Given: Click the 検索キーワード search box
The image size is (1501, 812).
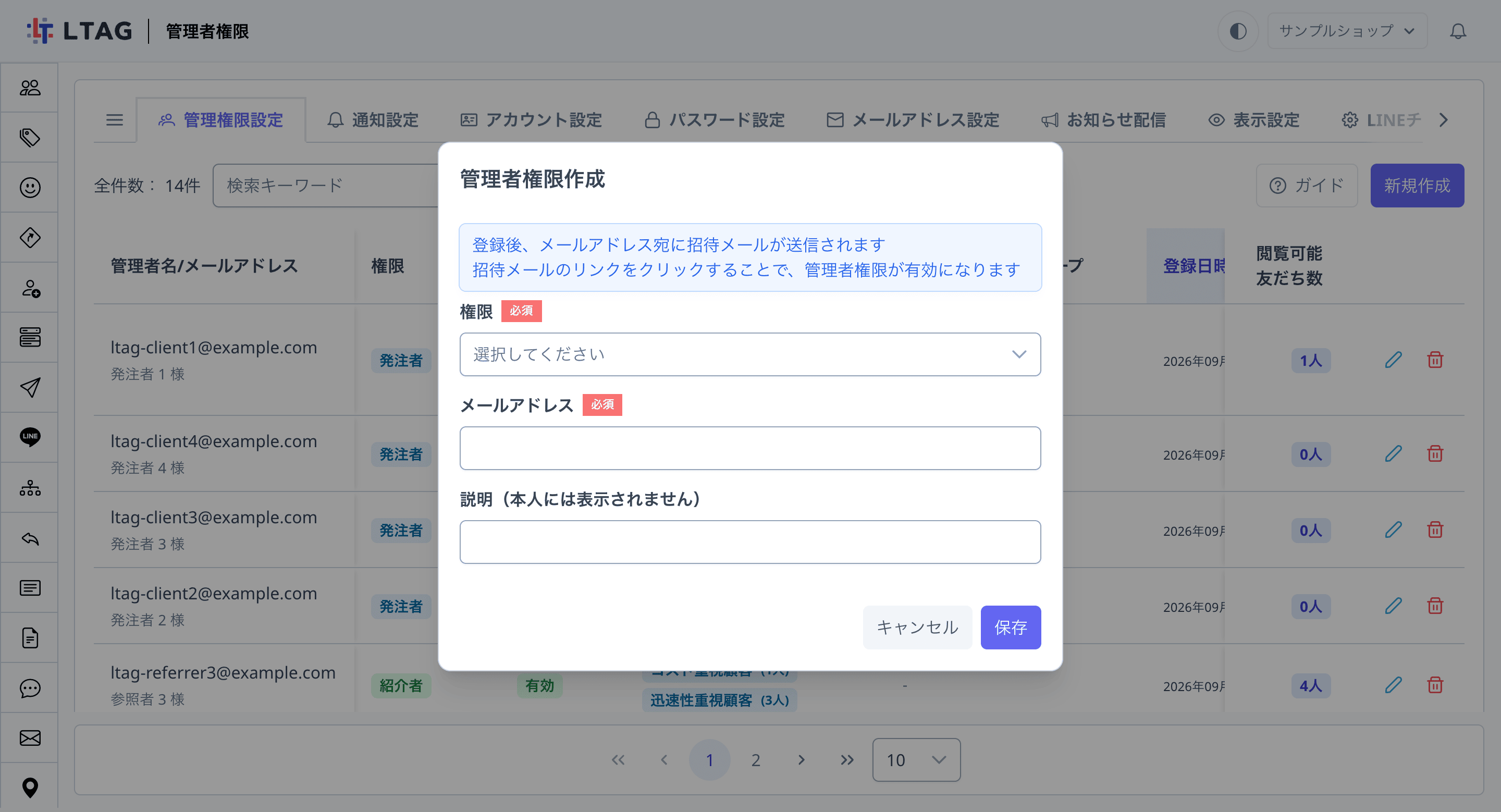Looking at the screenshot, I should pos(326,185).
